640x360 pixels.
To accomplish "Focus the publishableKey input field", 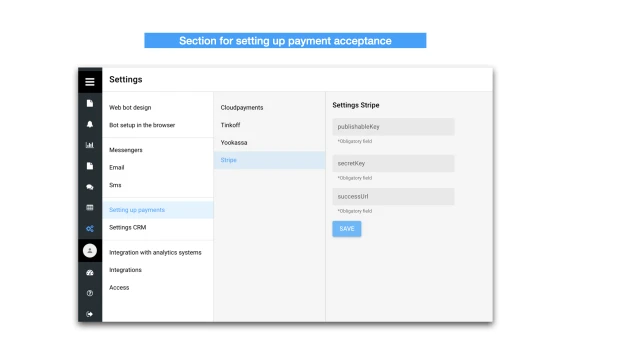I will pos(393,127).
